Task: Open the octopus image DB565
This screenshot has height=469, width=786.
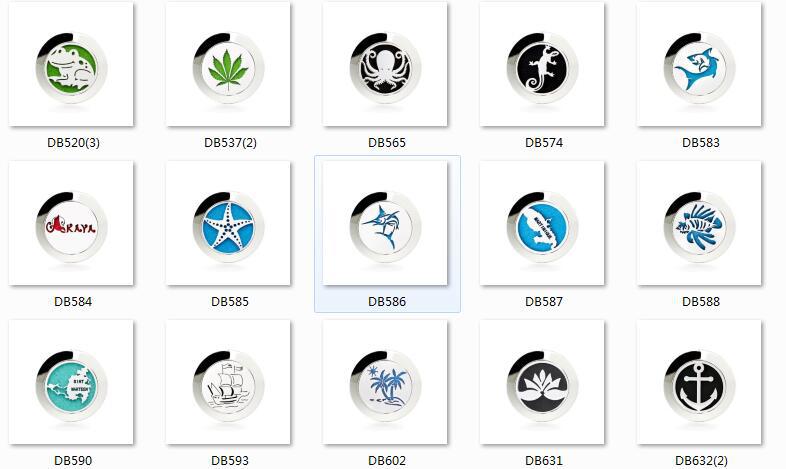Action: click(x=385, y=64)
